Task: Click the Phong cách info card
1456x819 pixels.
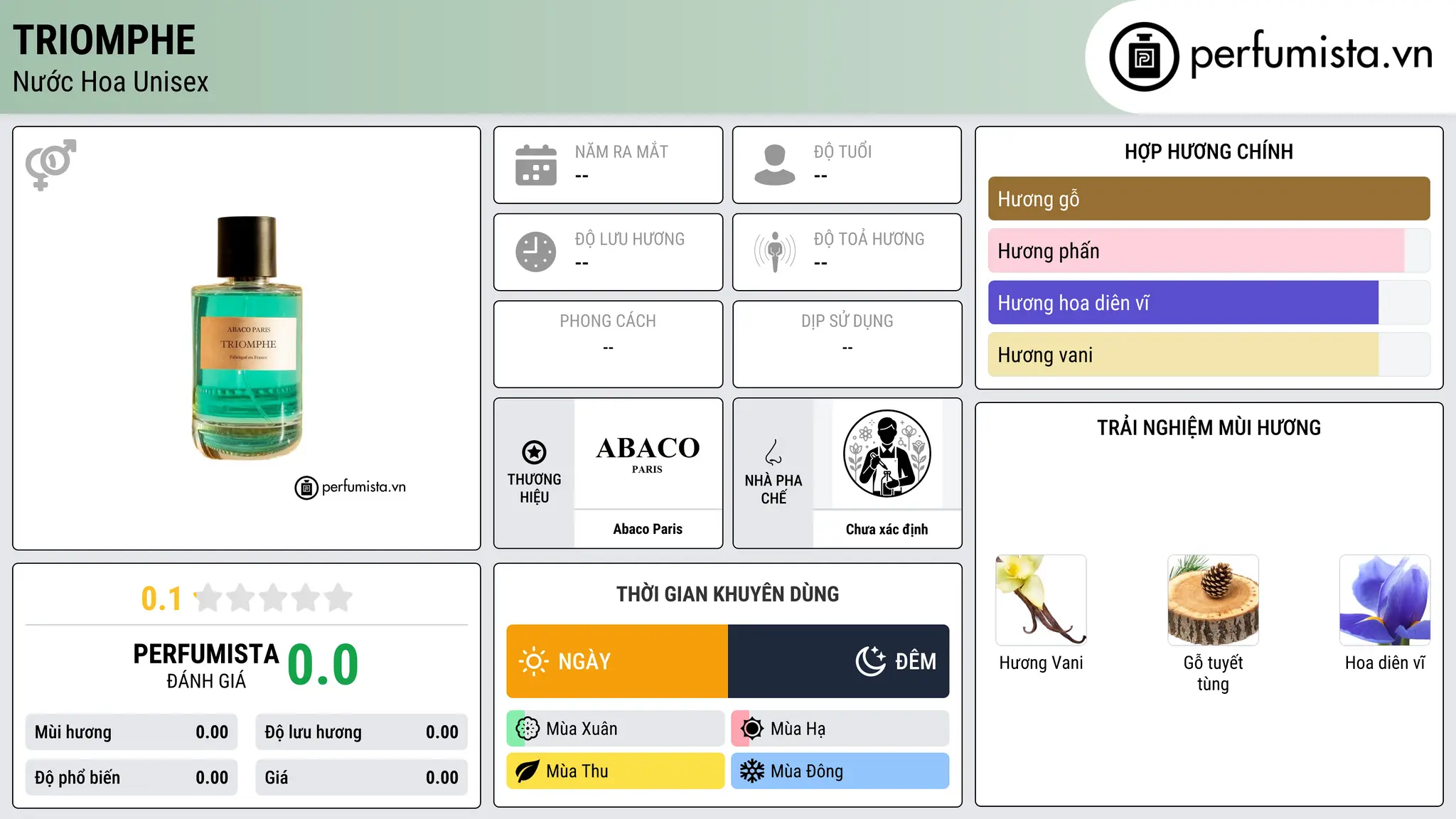Action: click(x=609, y=344)
